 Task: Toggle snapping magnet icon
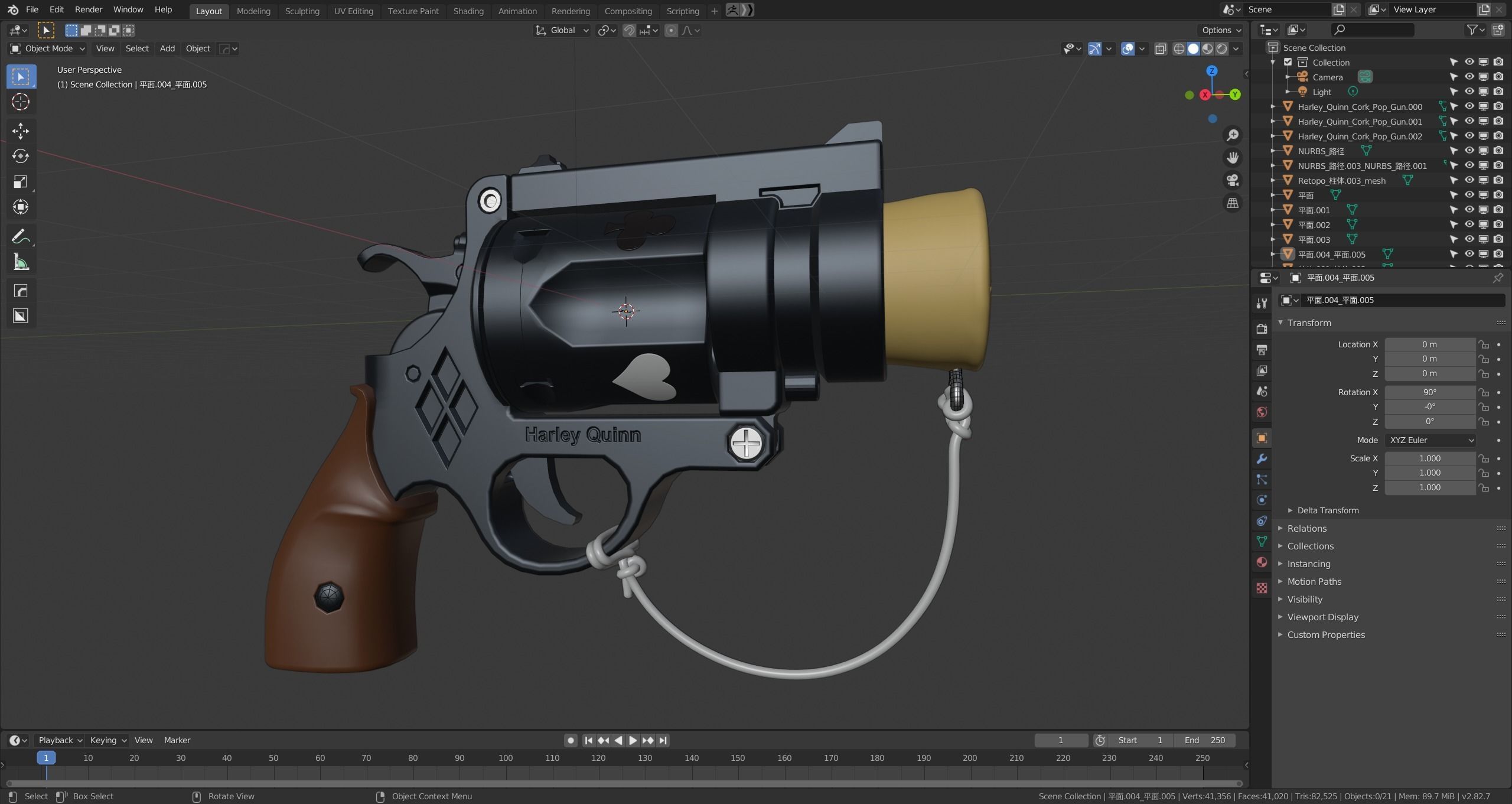click(630, 30)
